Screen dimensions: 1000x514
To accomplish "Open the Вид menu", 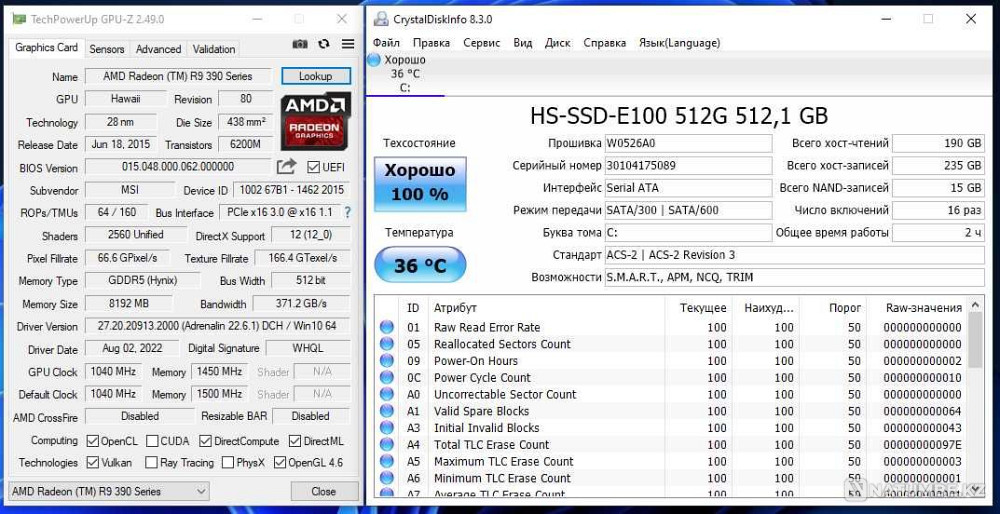I will 522,43.
